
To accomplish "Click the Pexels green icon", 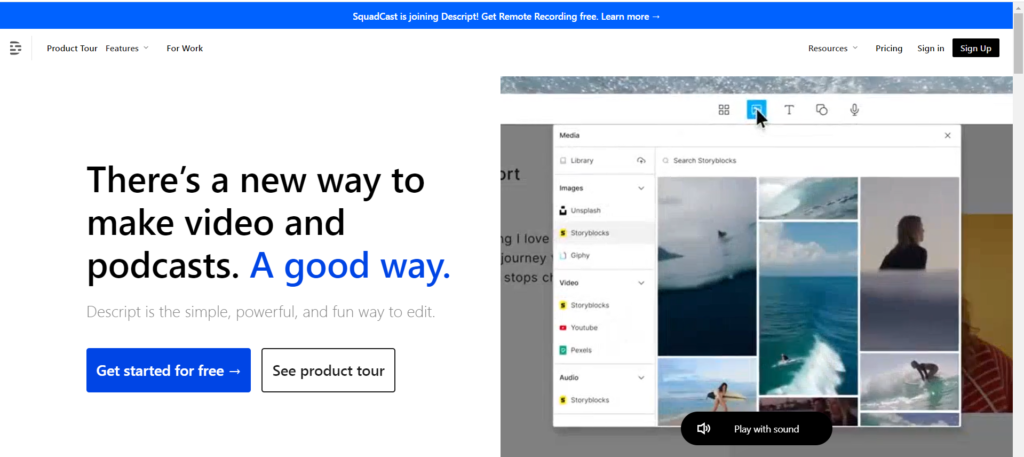I will (563, 350).
